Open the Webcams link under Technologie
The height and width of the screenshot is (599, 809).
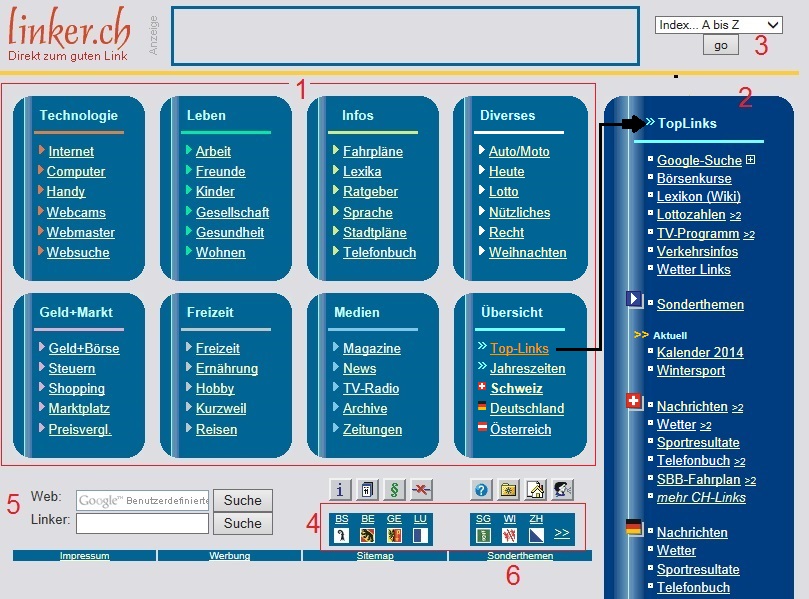coord(76,212)
